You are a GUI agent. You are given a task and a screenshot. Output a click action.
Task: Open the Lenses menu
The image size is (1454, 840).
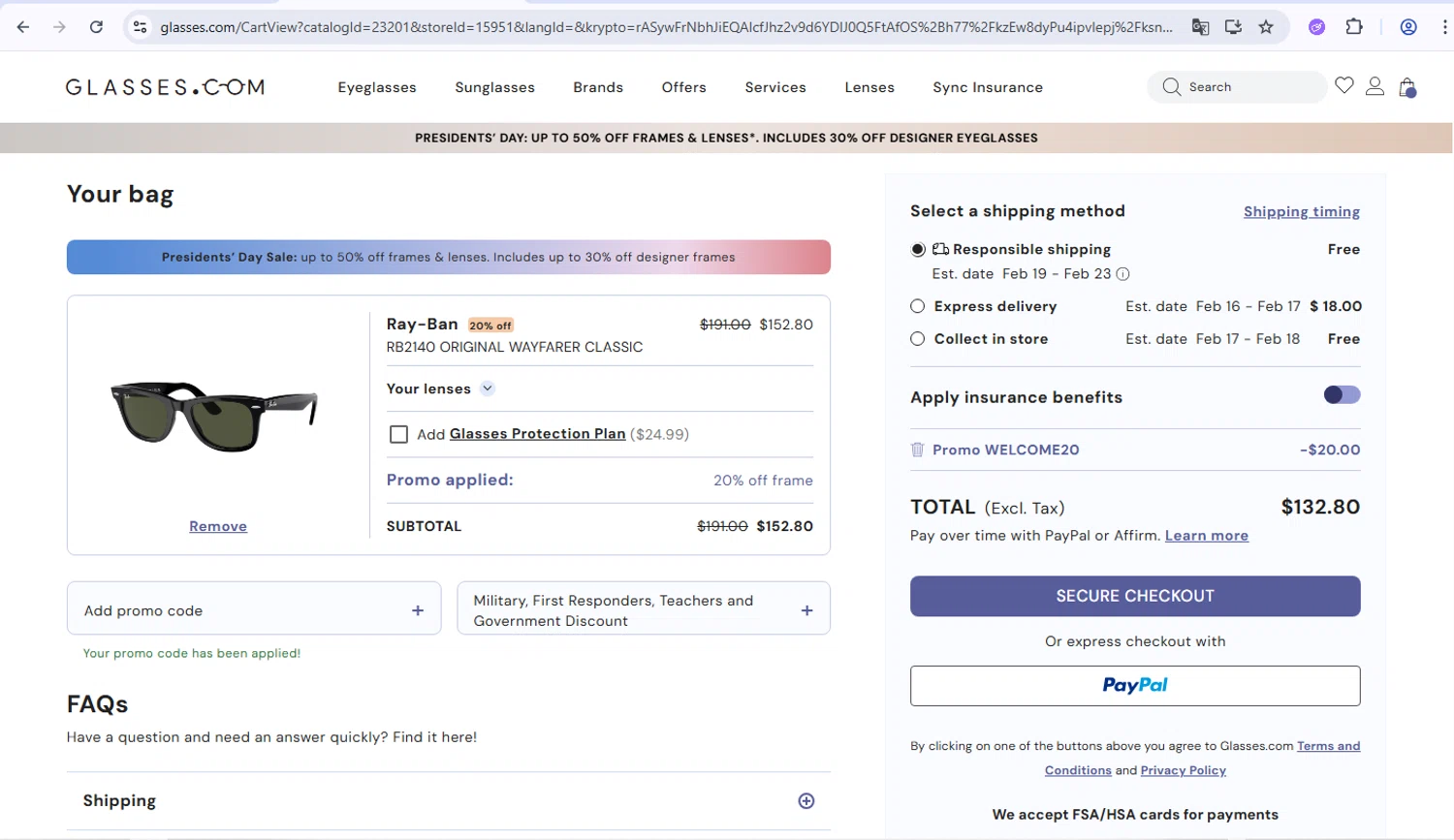click(869, 87)
